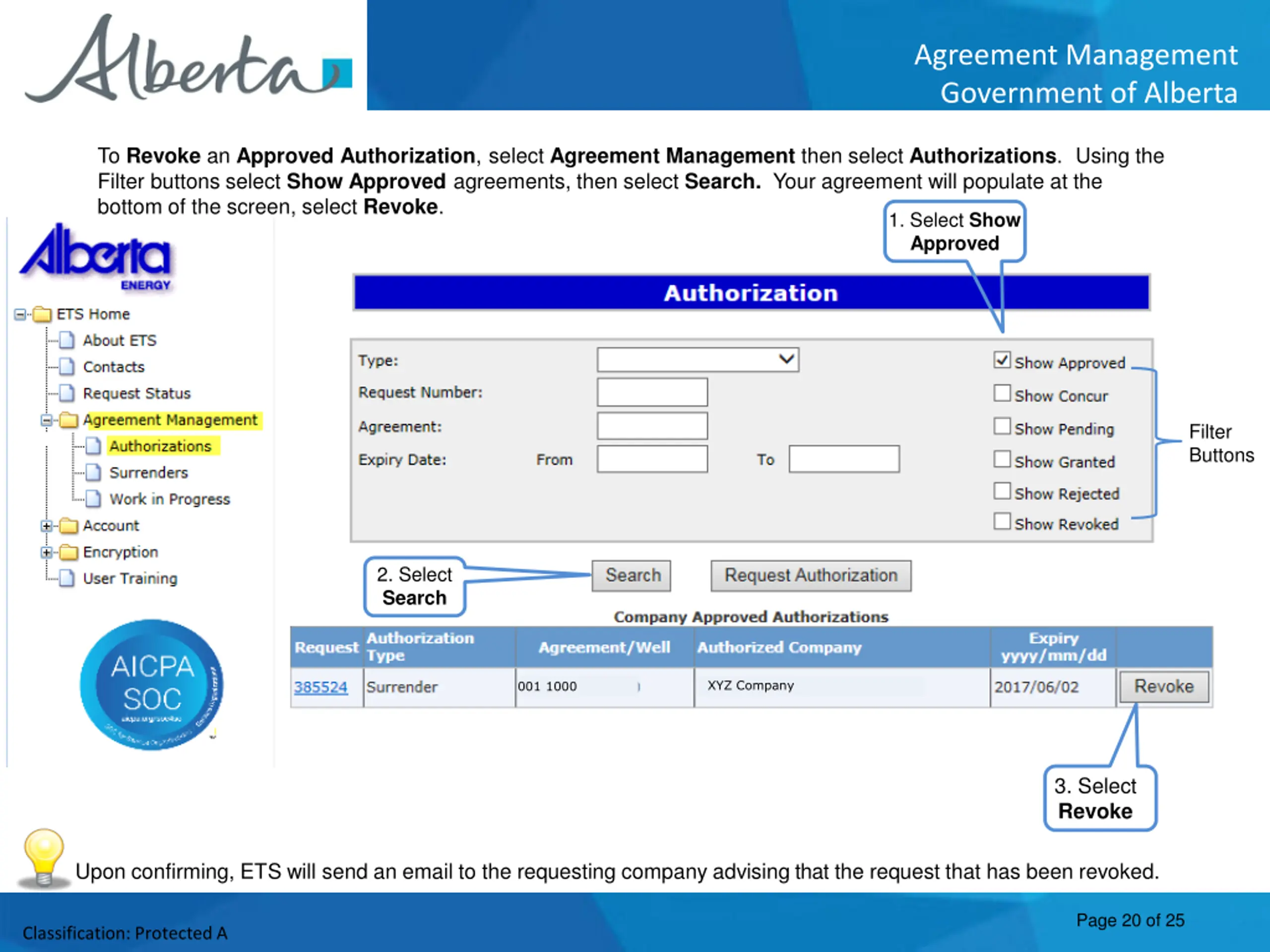Click the About ETS page icon

point(67,340)
